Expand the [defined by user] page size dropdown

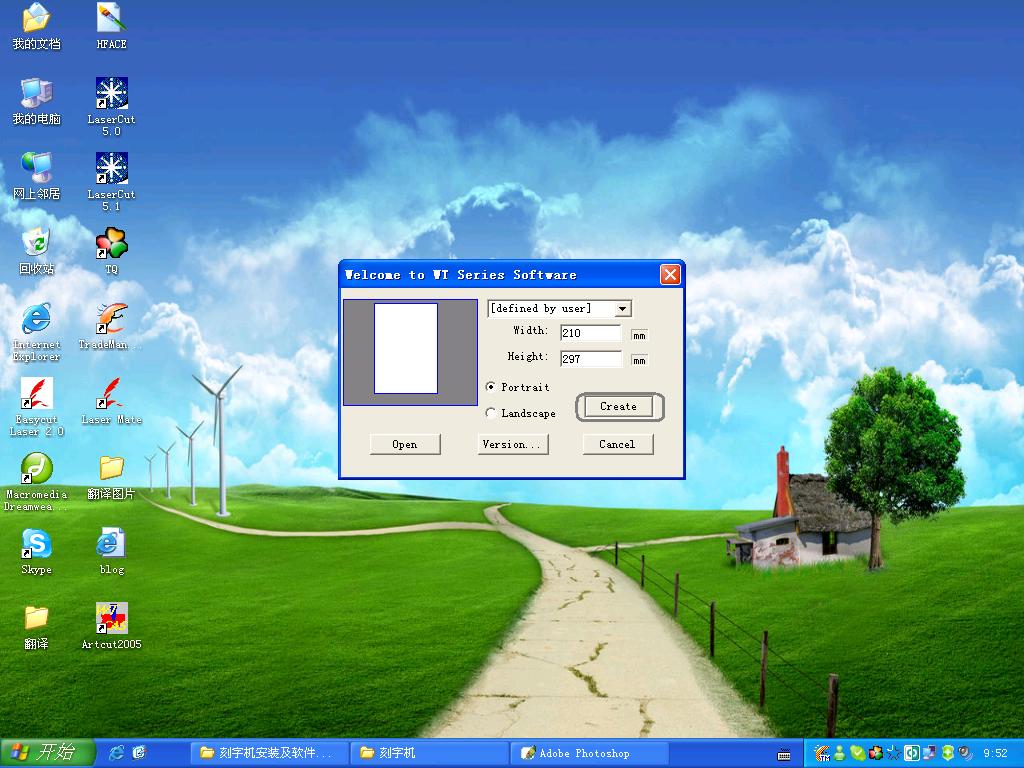pos(623,308)
